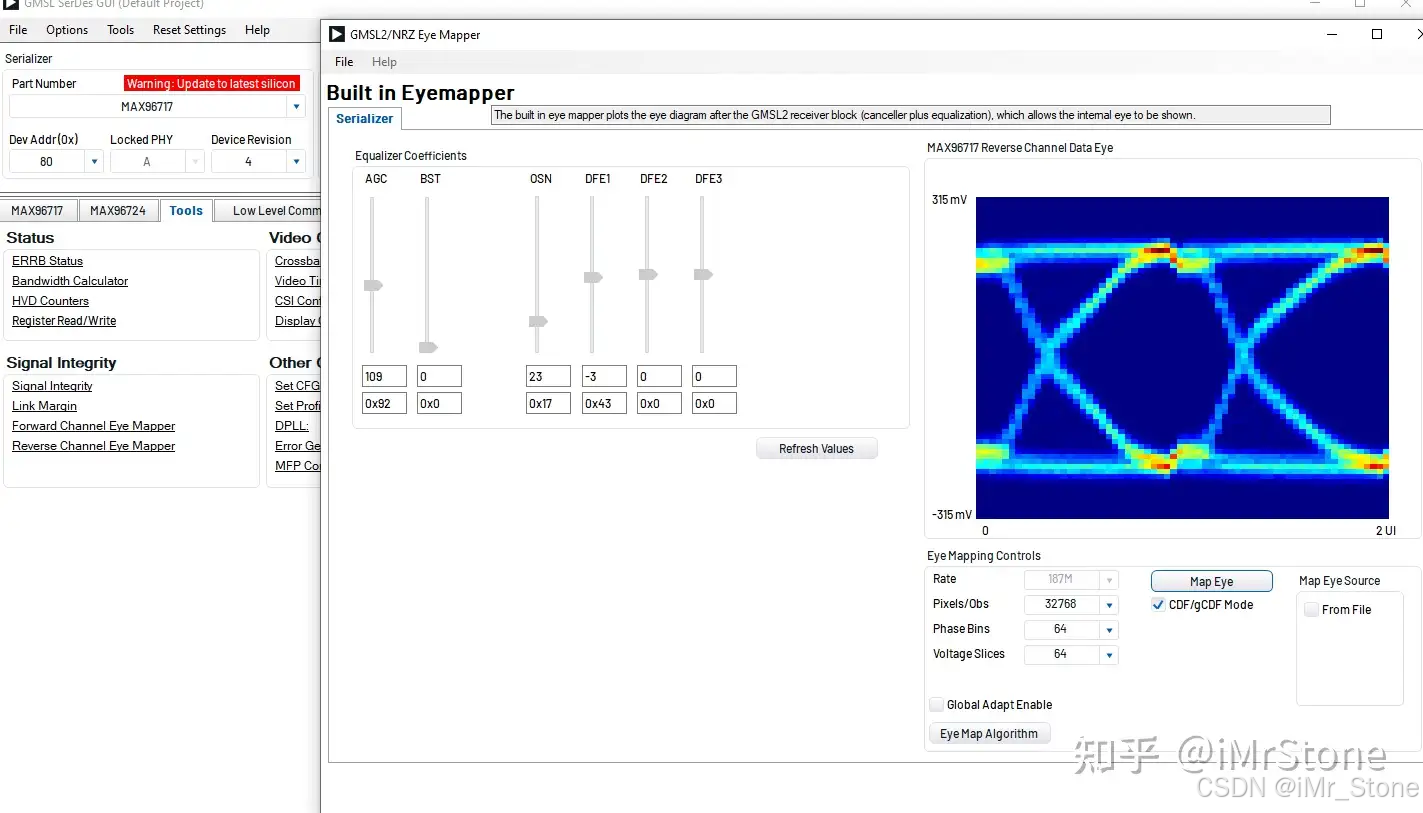
Task: Click the OSN value field showing 23
Action: point(549,377)
